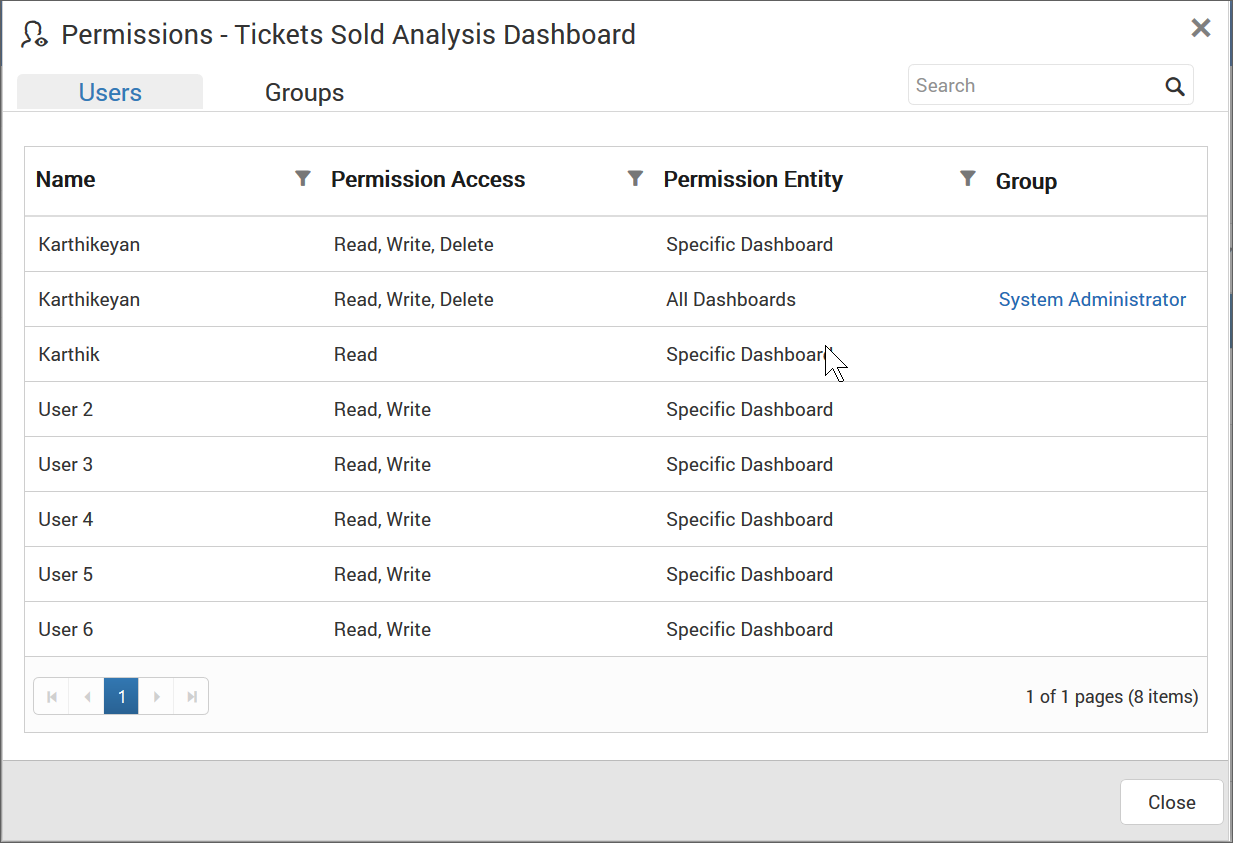Sort by the Permission Access header
This screenshot has width=1233, height=843.
click(428, 180)
